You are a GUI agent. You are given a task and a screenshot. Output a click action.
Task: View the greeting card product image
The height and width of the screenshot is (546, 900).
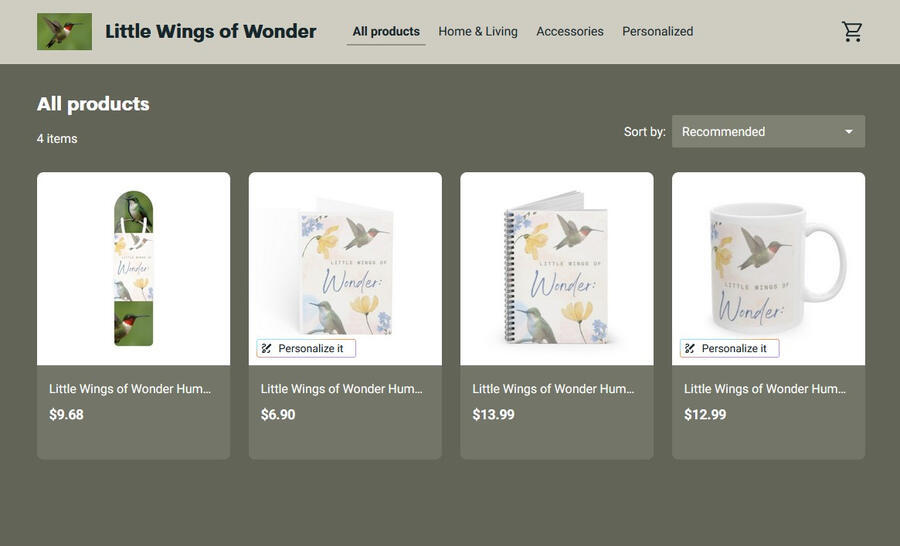coord(346,269)
